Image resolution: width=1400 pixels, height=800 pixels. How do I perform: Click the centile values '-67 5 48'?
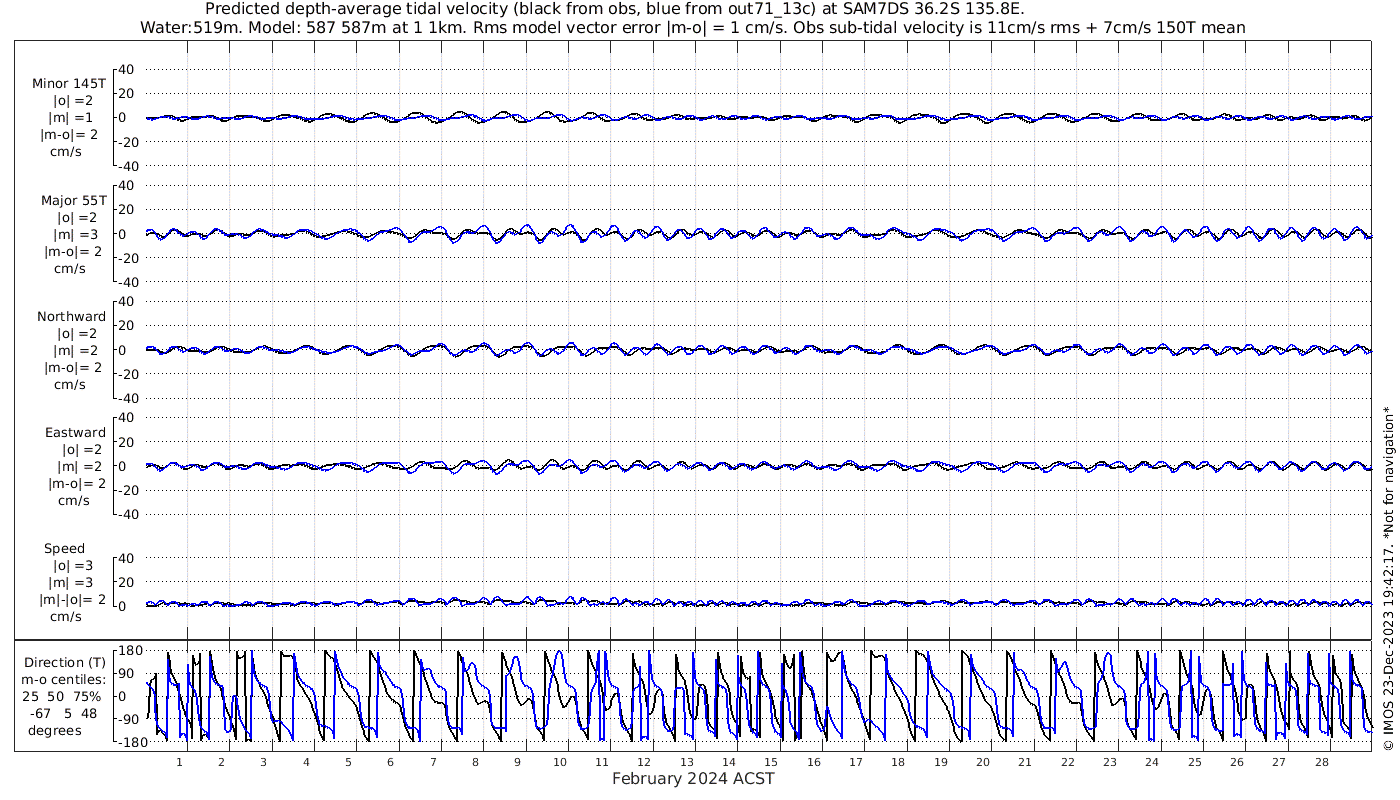(x=64, y=714)
